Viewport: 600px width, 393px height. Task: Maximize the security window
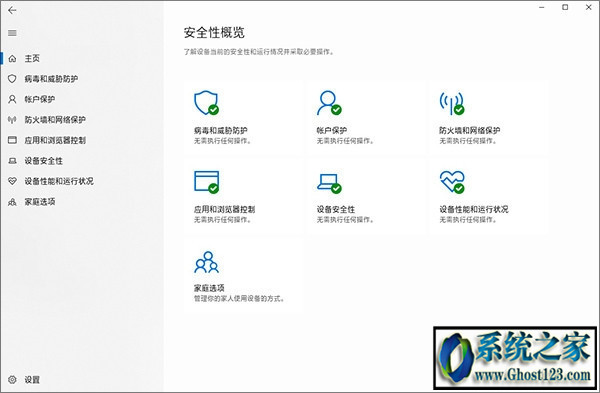coord(565,7)
